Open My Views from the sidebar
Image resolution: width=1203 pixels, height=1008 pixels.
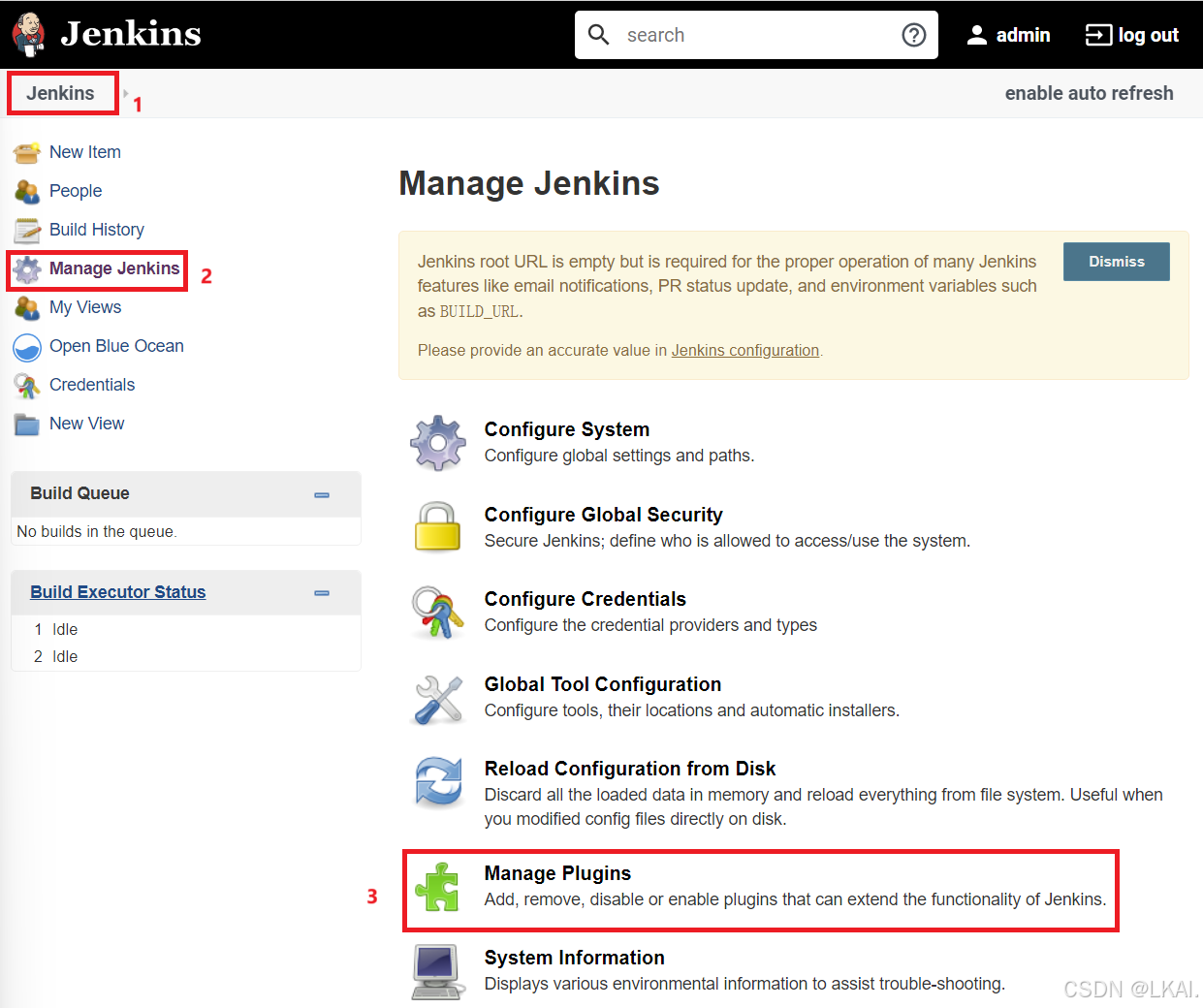click(x=84, y=307)
